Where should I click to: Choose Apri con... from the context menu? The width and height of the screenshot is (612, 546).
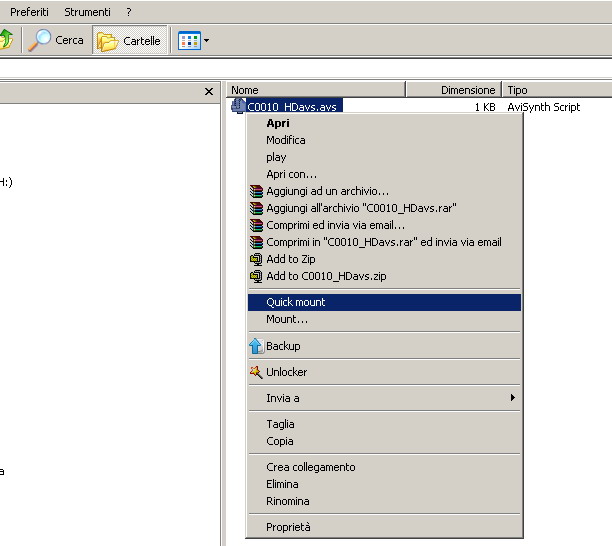pyautogui.click(x=384, y=174)
